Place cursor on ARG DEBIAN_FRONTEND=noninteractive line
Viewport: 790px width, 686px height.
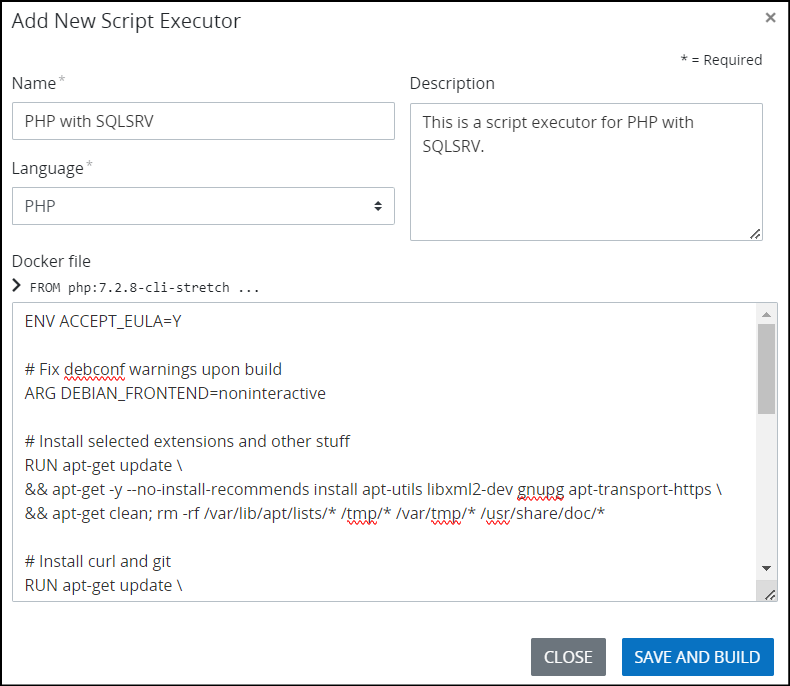(175, 393)
